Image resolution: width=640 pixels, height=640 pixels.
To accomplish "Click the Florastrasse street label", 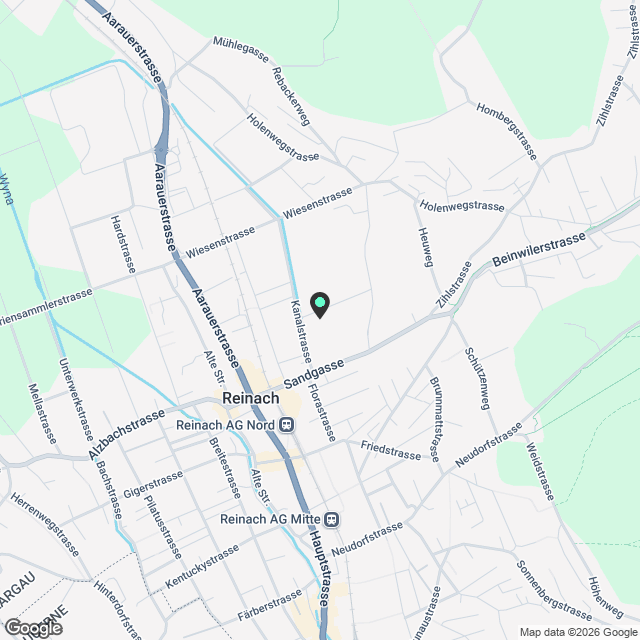I will click(x=322, y=413).
